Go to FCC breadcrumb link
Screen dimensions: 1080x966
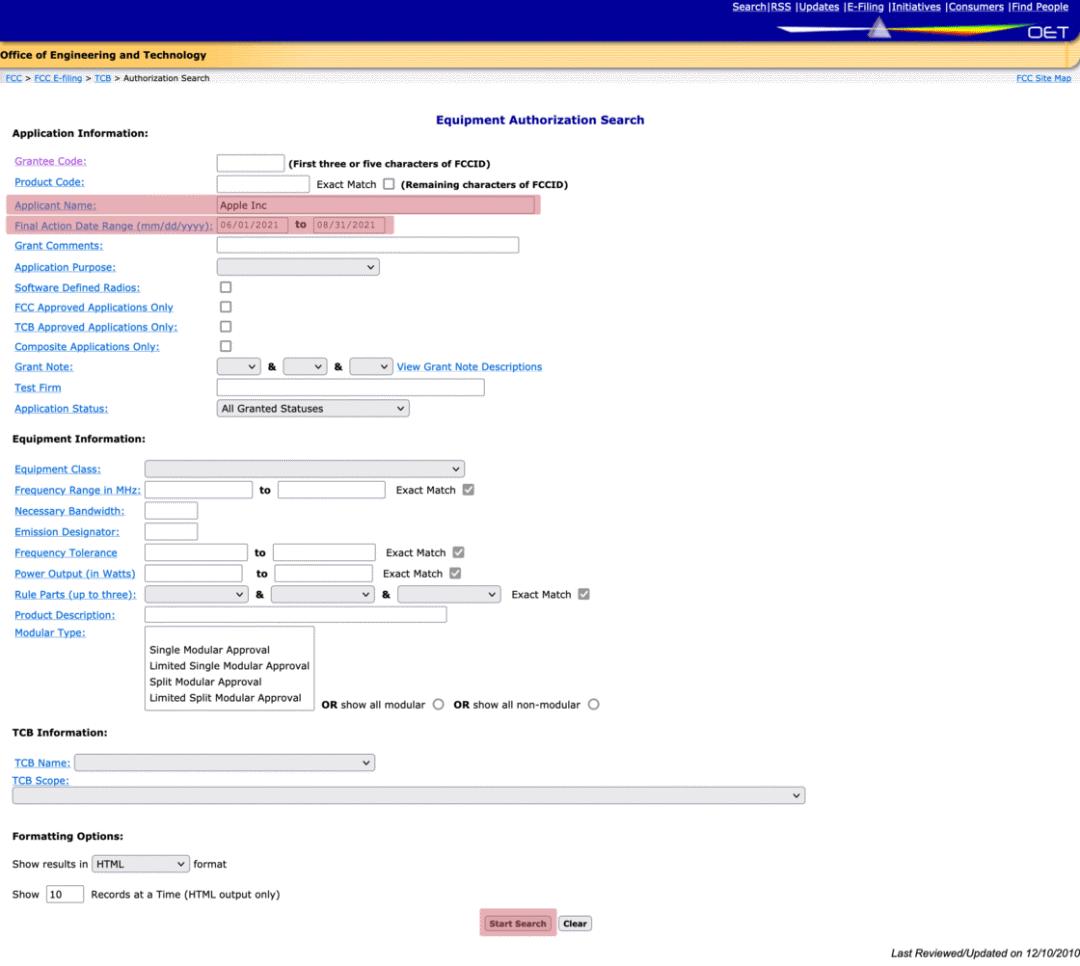point(14,78)
